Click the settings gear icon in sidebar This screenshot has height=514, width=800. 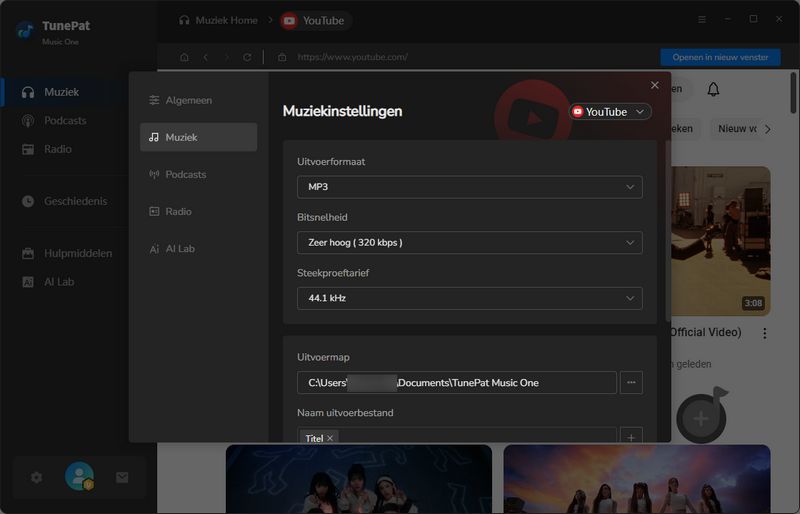click(x=36, y=477)
